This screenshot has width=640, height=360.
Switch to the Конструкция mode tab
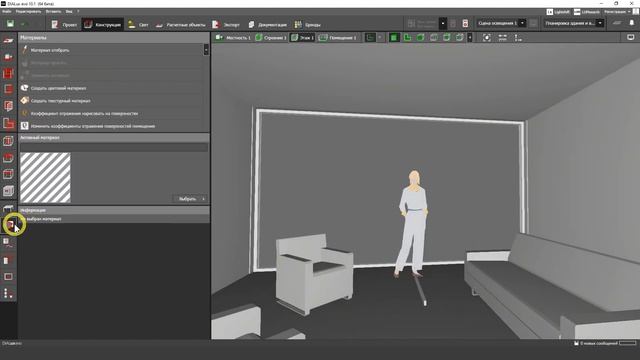click(x=102, y=24)
